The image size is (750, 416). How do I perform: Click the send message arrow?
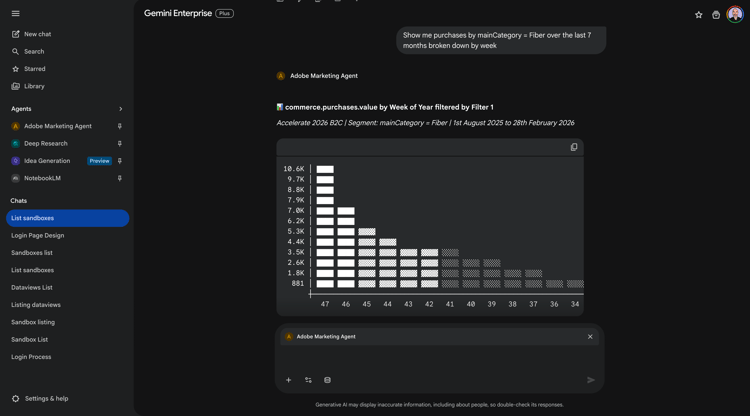point(591,380)
